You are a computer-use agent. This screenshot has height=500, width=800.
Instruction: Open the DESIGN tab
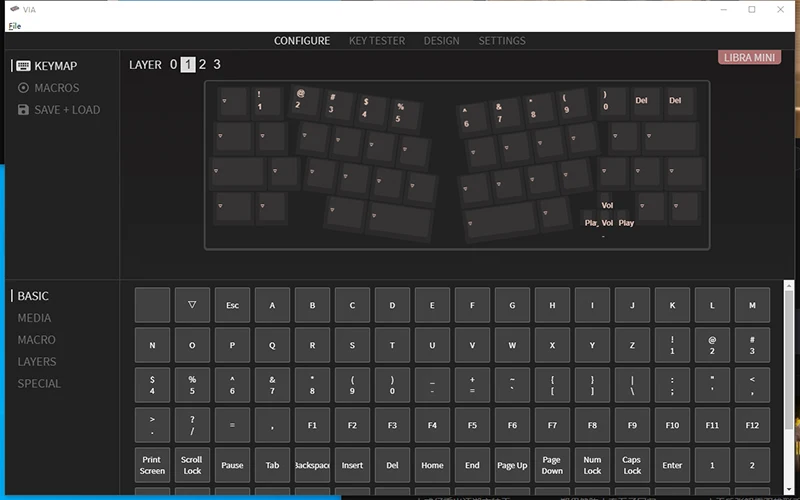tap(441, 41)
